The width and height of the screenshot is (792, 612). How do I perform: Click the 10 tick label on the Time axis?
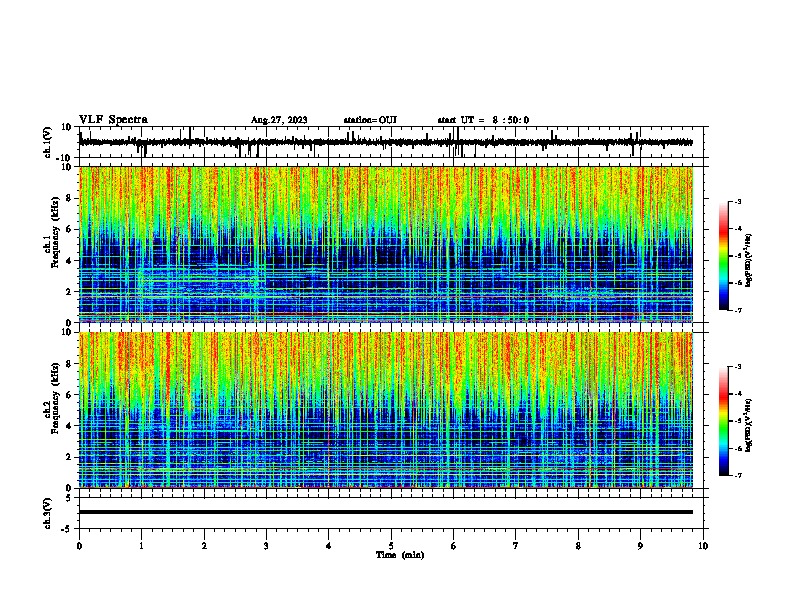click(x=703, y=546)
